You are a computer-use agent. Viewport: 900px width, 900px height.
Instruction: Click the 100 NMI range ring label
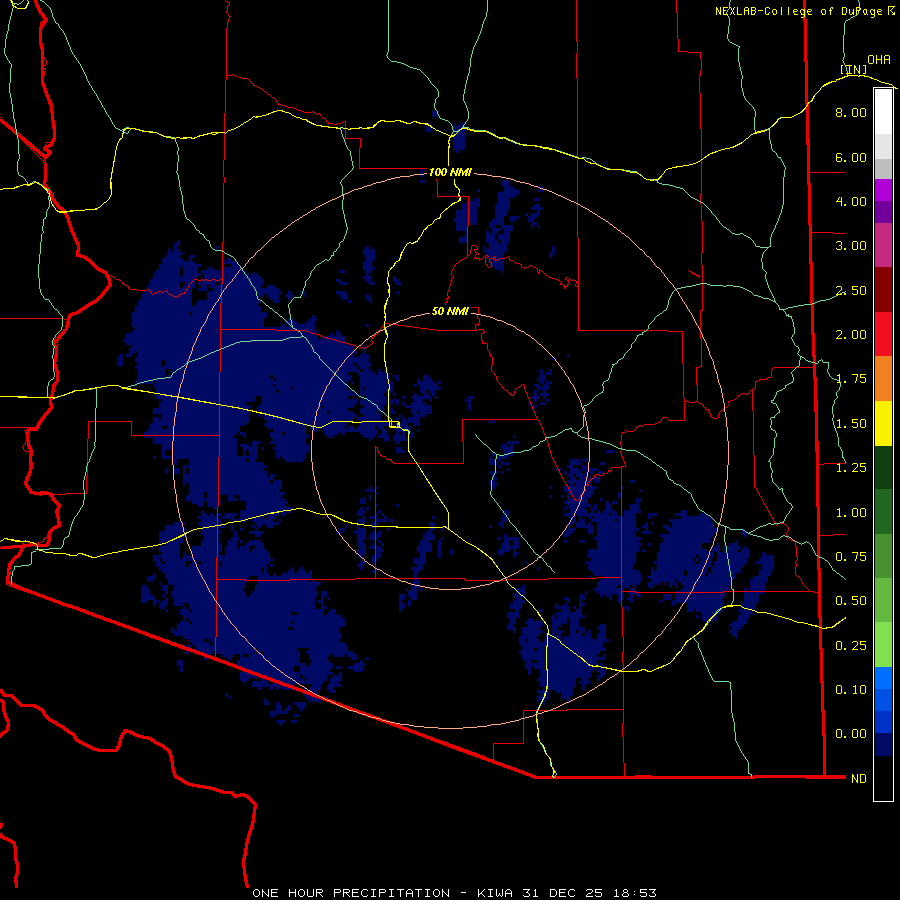[x=450, y=172]
